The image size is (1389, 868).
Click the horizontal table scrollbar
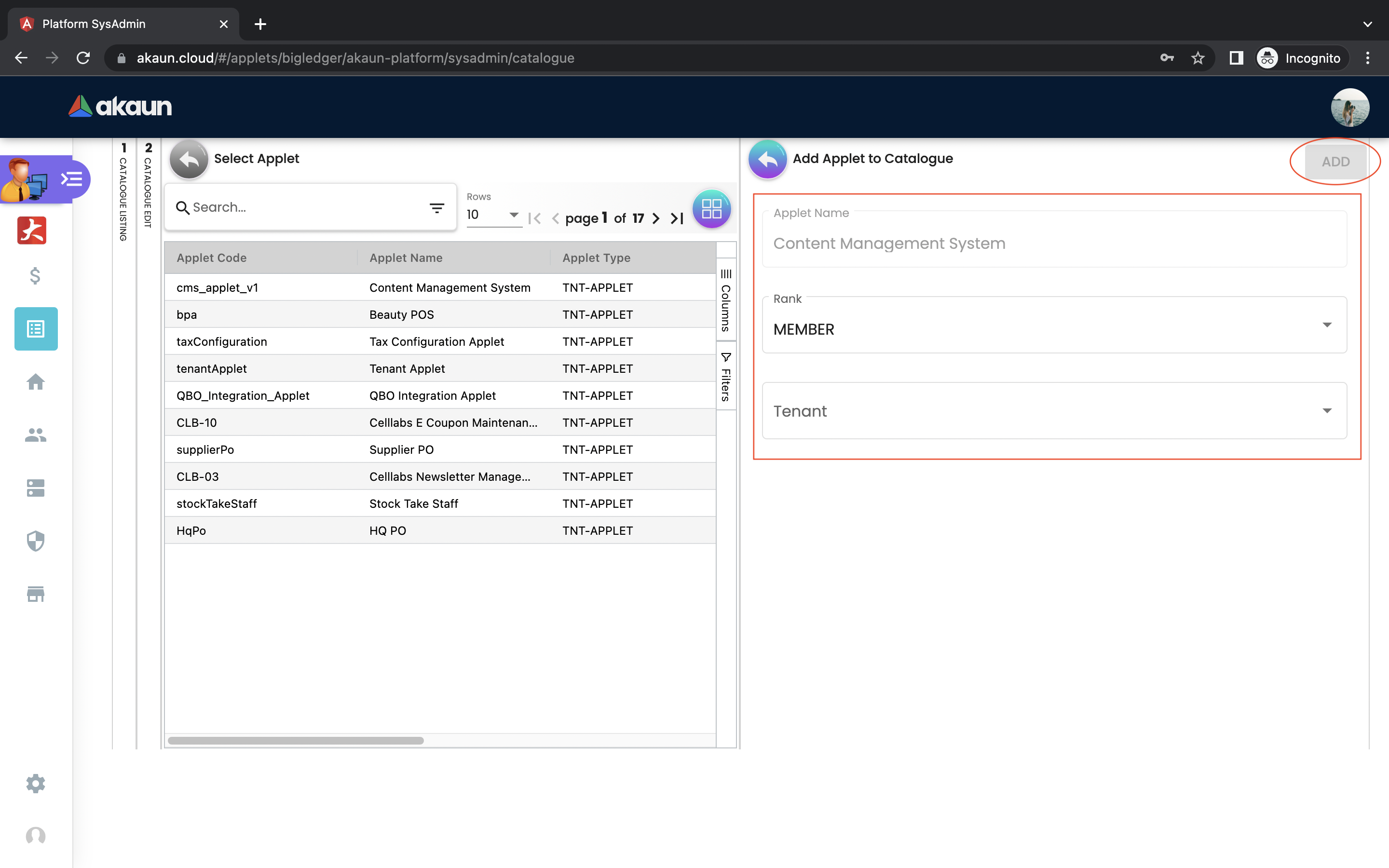click(296, 741)
